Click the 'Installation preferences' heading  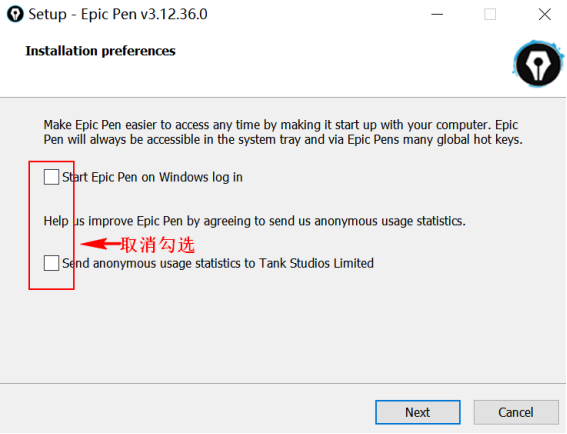click(x=101, y=51)
